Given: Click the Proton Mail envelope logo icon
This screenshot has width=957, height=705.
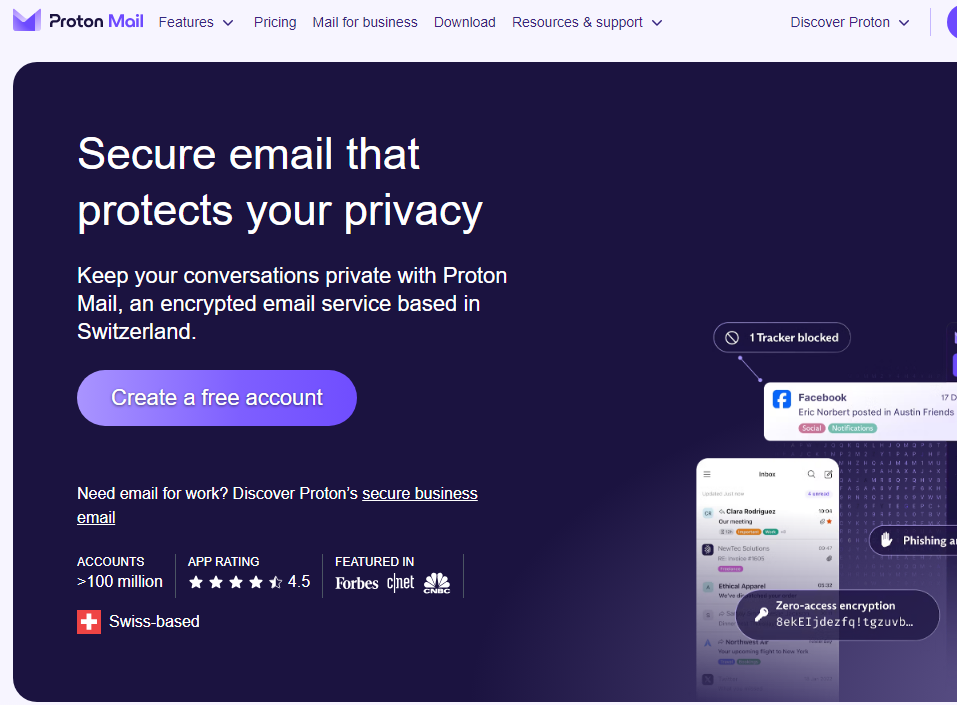Looking at the screenshot, I should click(x=27, y=21).
